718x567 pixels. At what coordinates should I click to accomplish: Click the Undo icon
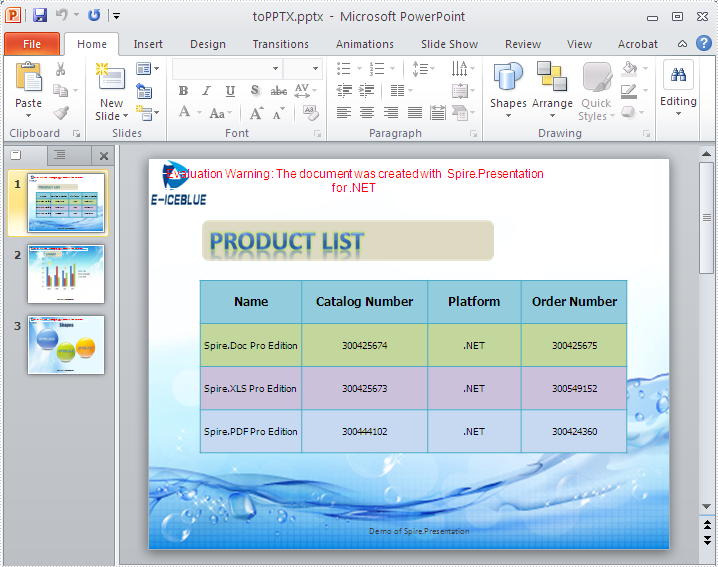click(x=61, y=15)
